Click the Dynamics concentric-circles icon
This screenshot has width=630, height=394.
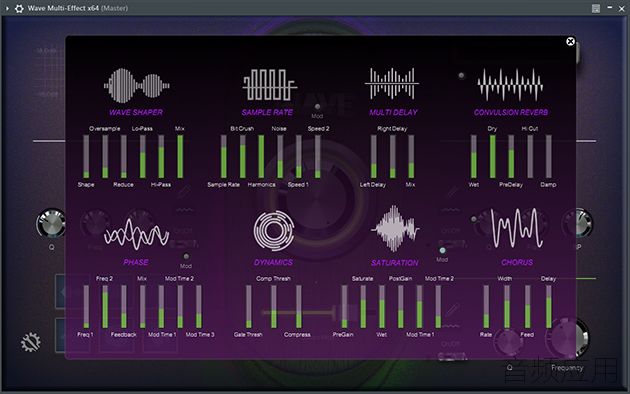pos(274,231)
